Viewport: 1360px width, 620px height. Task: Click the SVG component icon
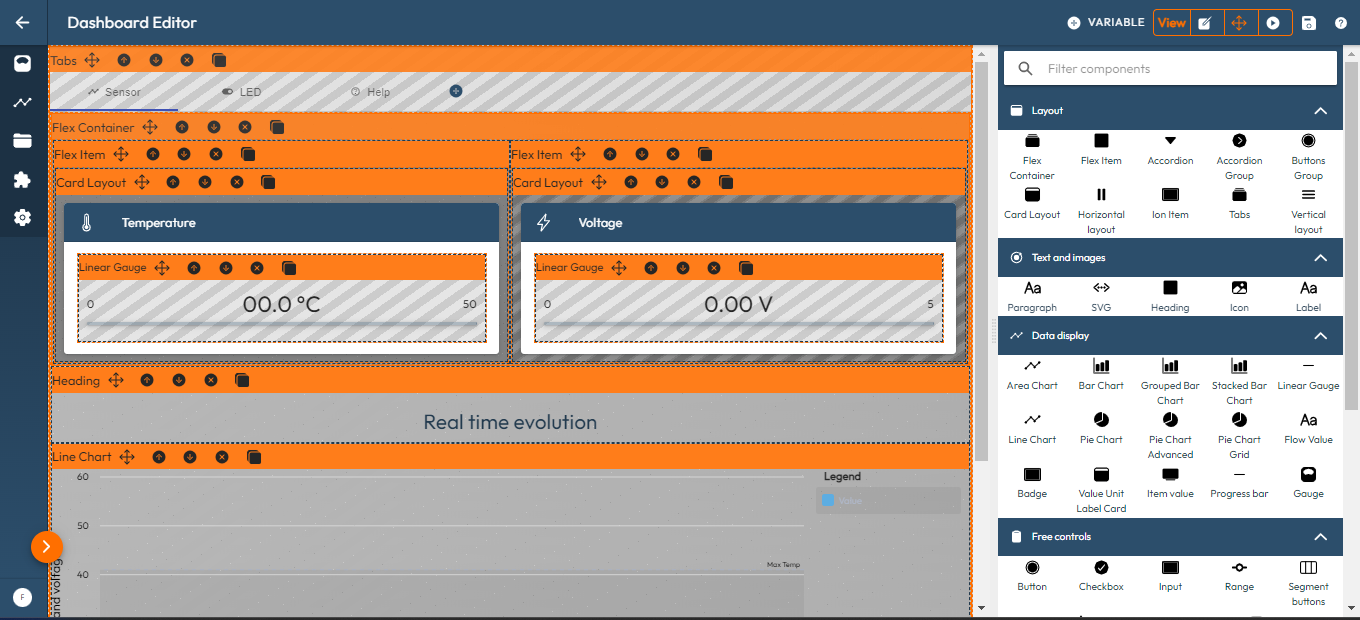(1101, 289)
